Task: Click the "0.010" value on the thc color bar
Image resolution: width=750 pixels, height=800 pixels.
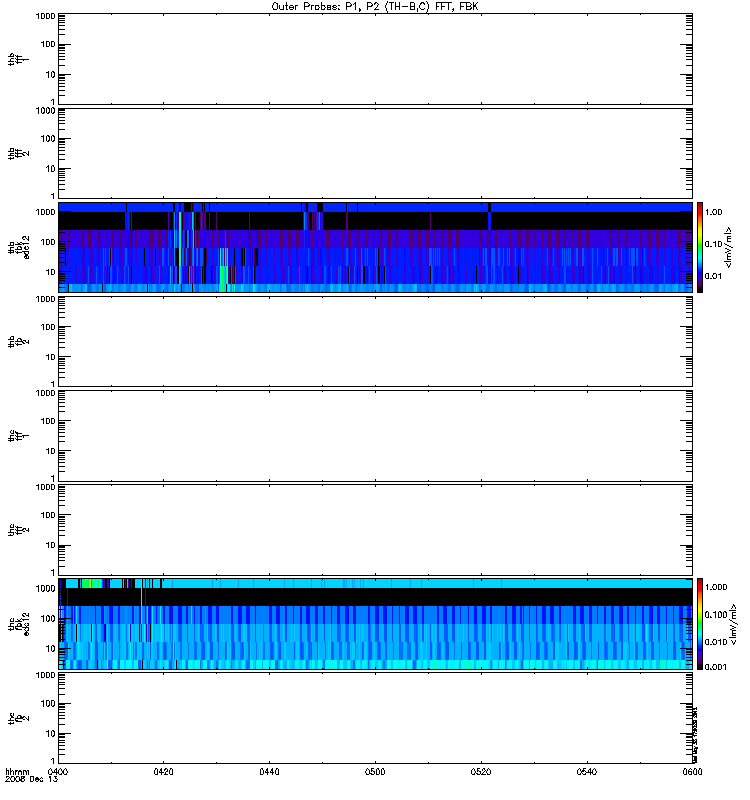Action: click(x=716, y=642)
